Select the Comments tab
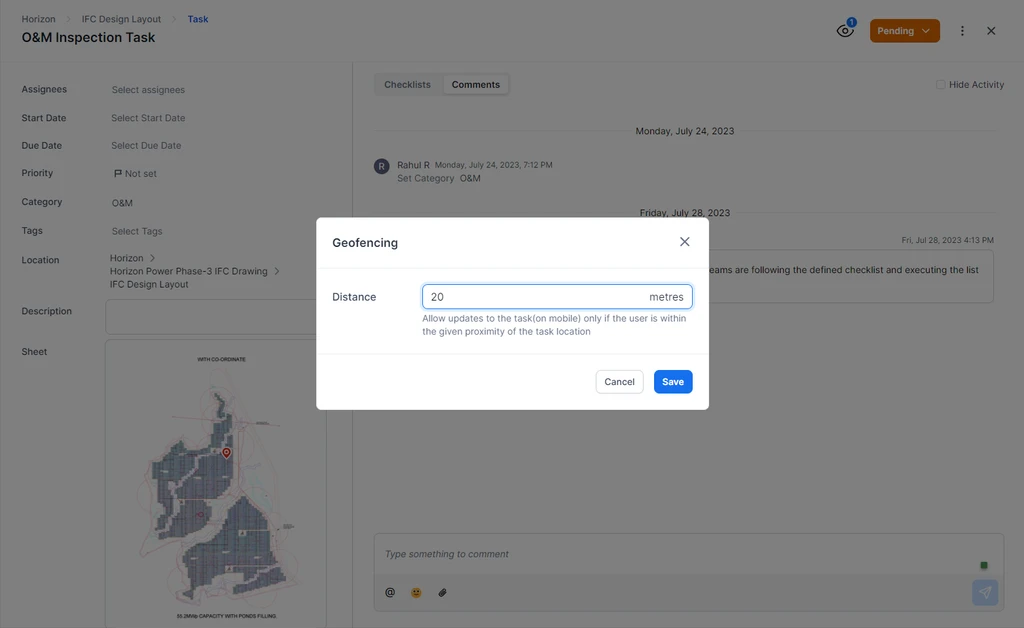1024x628 pixels. 475,85
